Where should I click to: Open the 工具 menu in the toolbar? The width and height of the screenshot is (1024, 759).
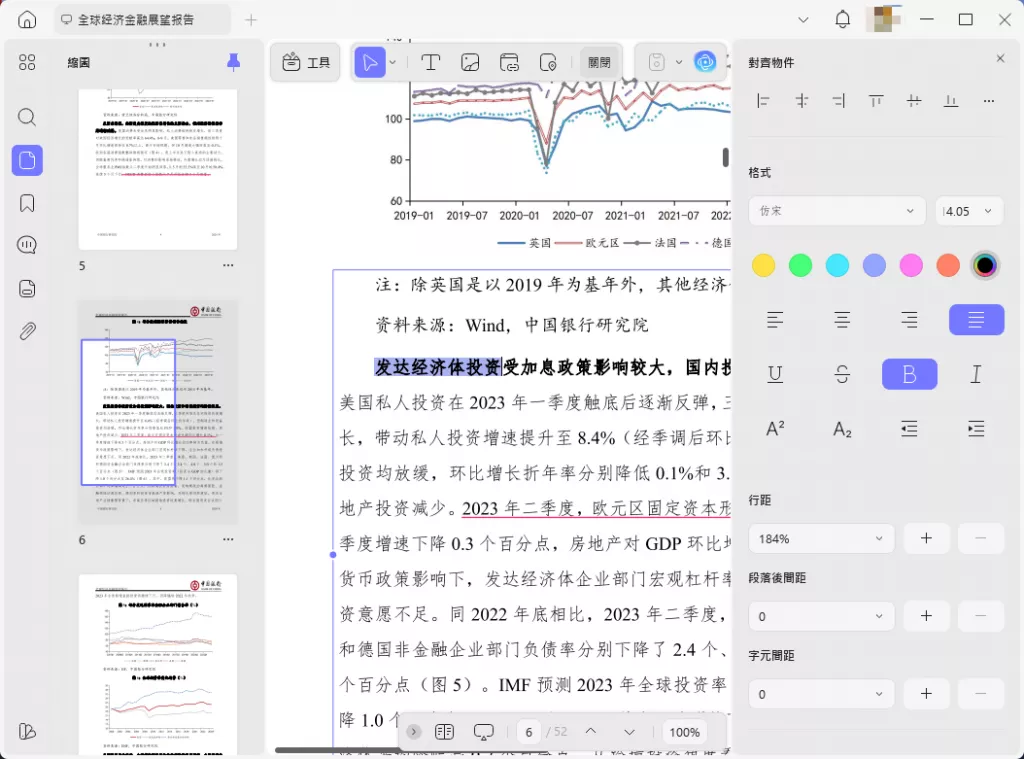pos(305,62)
